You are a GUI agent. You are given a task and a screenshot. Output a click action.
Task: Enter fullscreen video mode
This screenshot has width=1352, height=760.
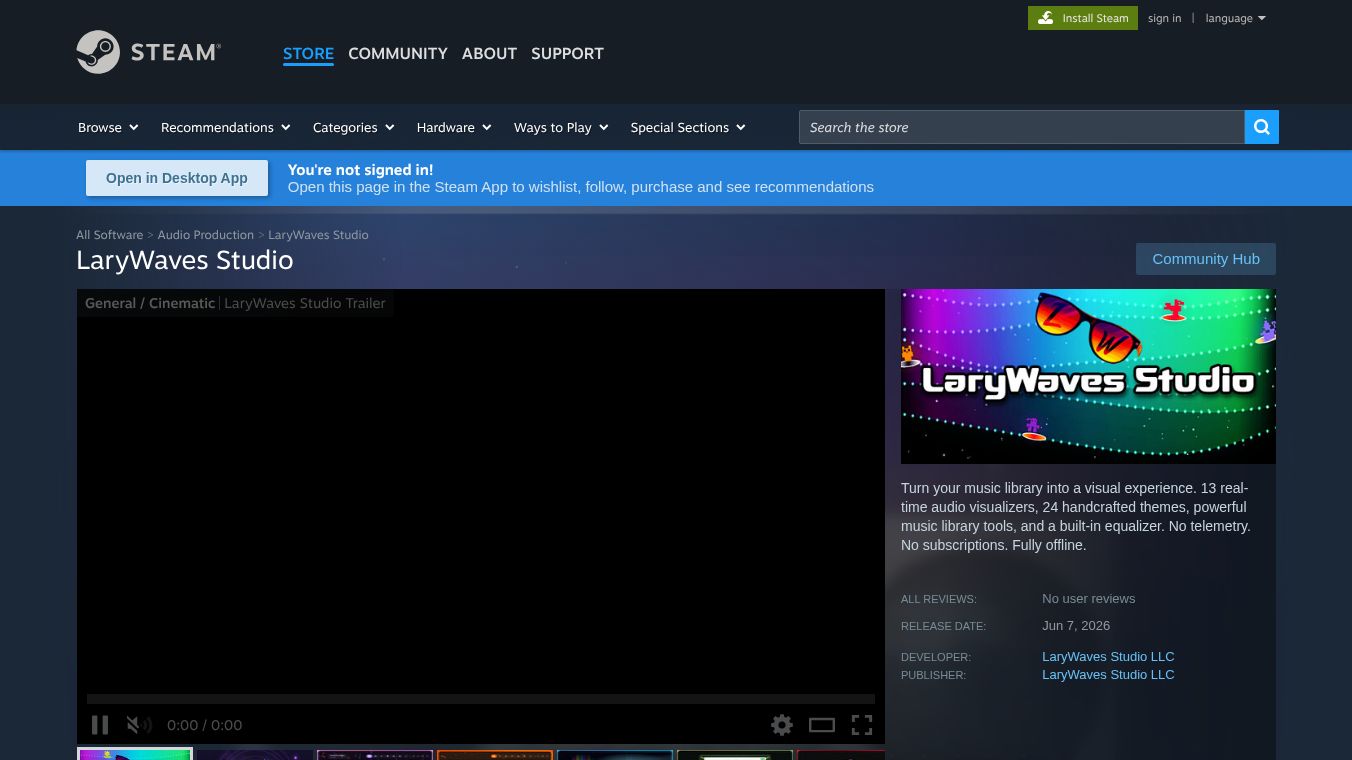[862, 725]
